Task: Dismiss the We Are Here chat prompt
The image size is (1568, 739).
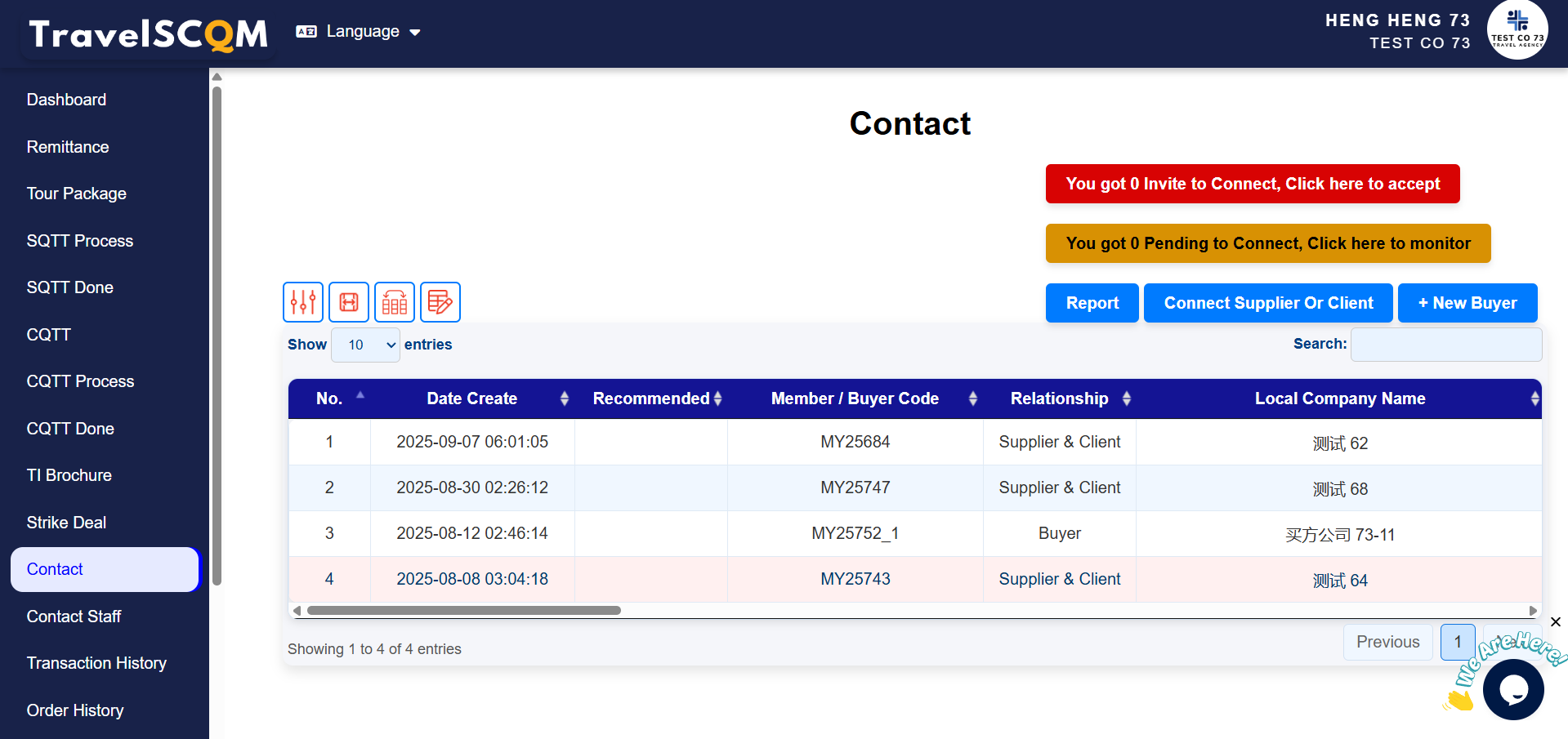Action: (1556, 622)
